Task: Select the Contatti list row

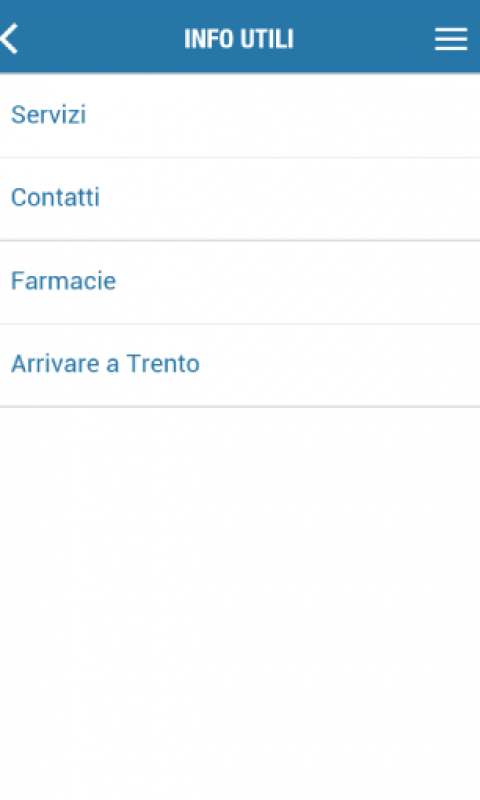Action: (240, 198)
